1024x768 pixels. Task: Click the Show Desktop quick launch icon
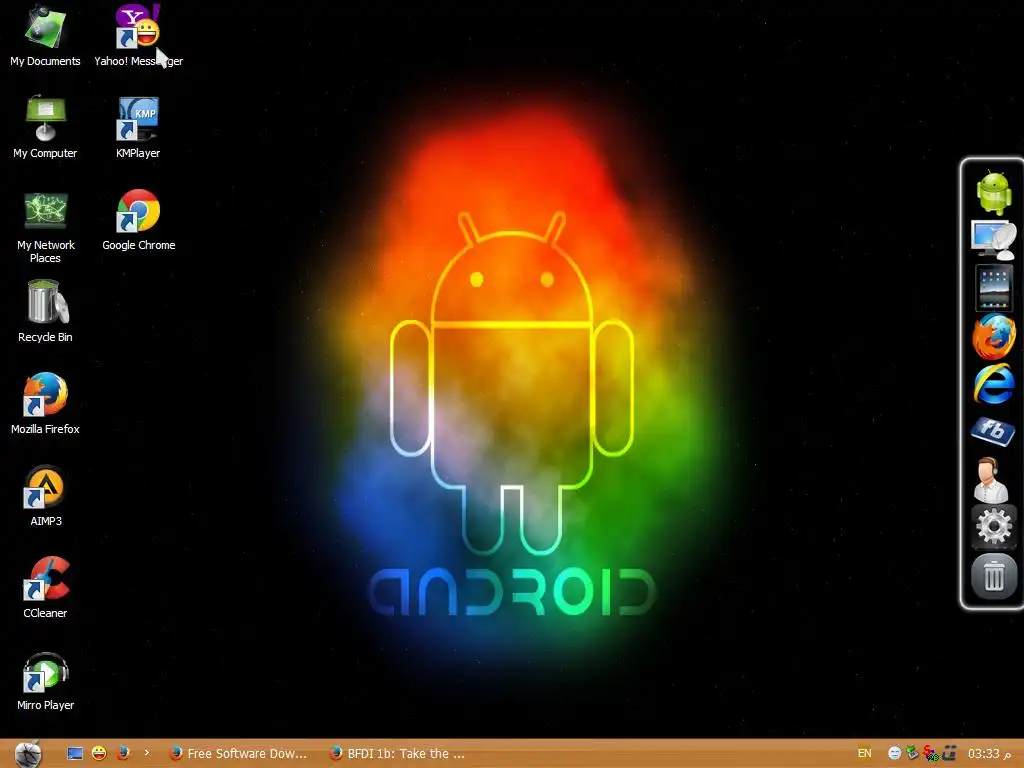point(75,754)
